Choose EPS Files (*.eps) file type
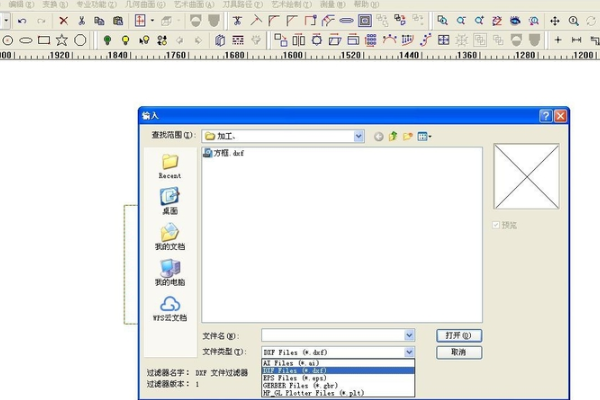The height and width of the screenshot is (400, 600). [x=338, y=378]
